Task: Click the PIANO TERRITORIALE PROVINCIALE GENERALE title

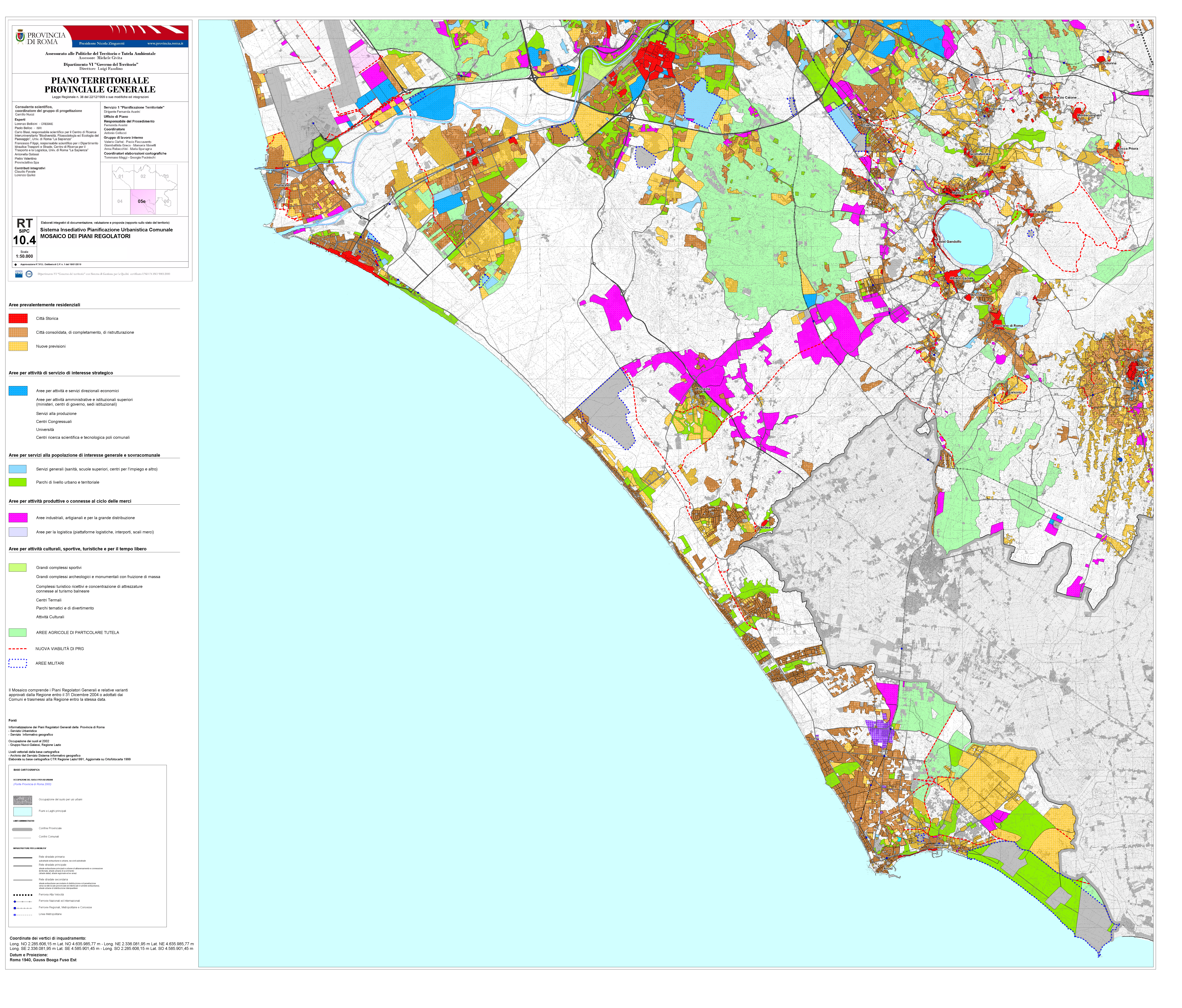Action: tap(100, 85)
